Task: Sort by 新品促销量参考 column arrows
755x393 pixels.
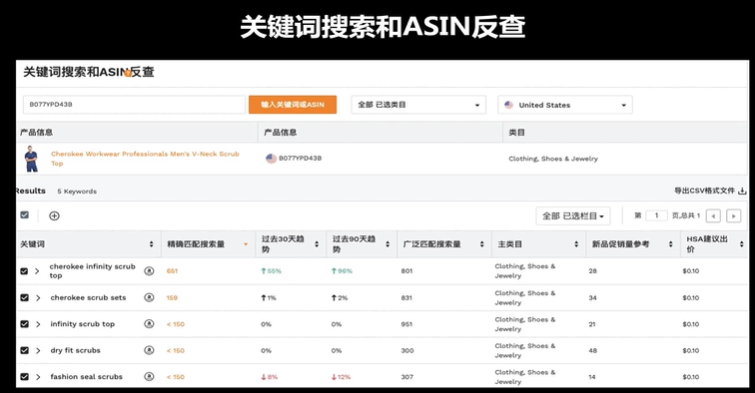Action: 670,244
